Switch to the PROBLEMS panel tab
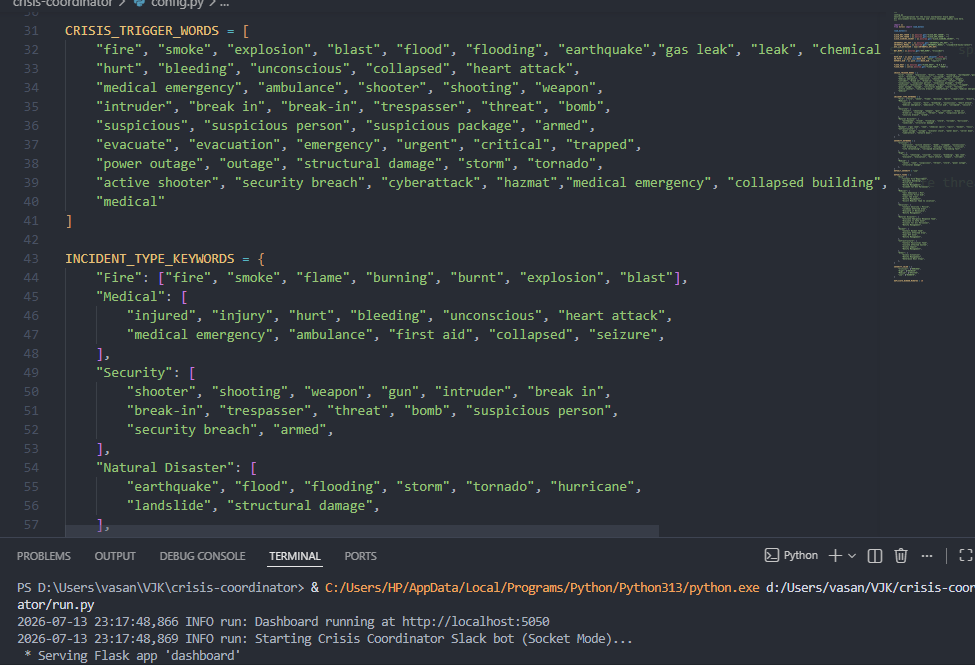This screenshot has width=975, height=665. coord(44,556)
